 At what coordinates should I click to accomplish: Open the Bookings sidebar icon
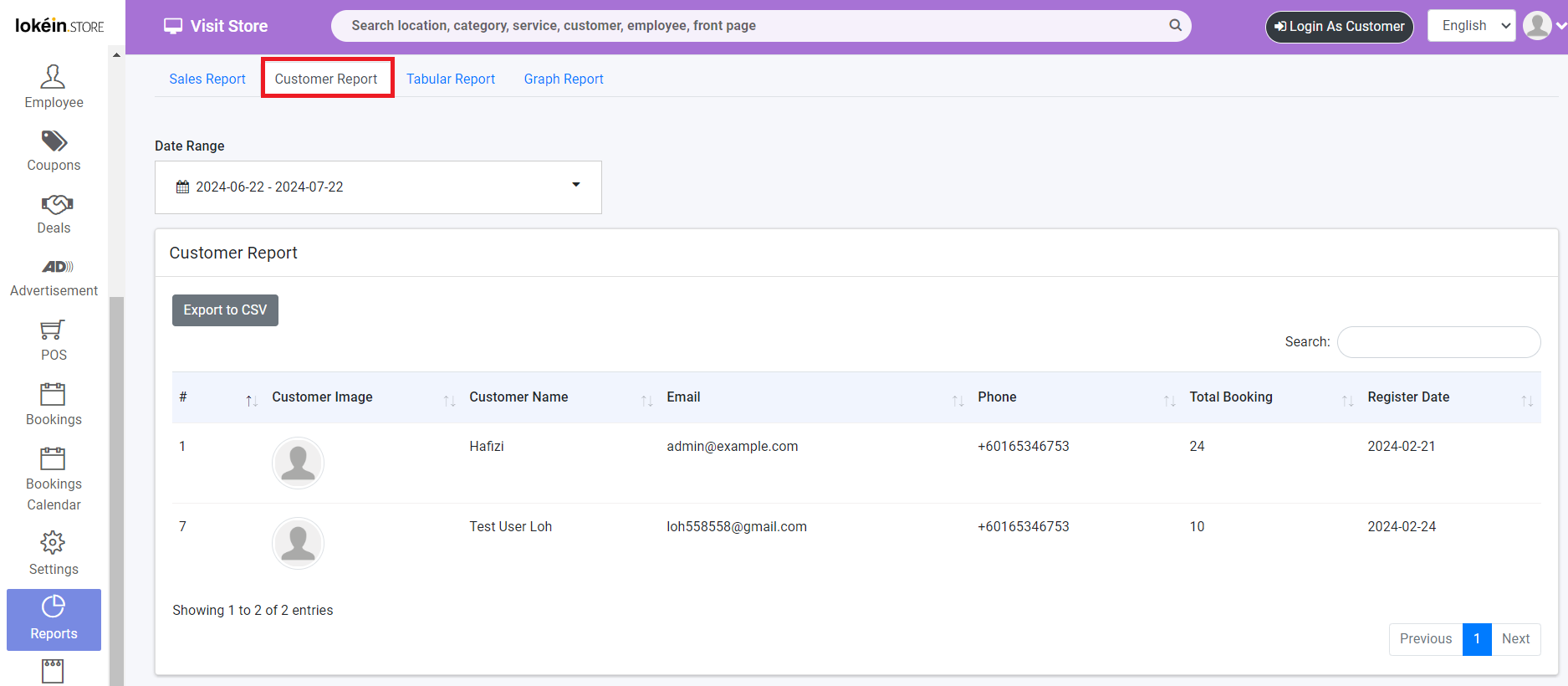52,394
